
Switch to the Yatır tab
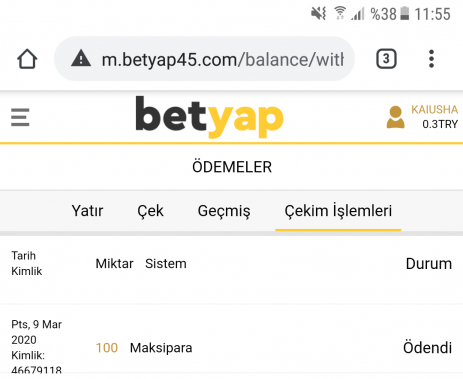87,211
